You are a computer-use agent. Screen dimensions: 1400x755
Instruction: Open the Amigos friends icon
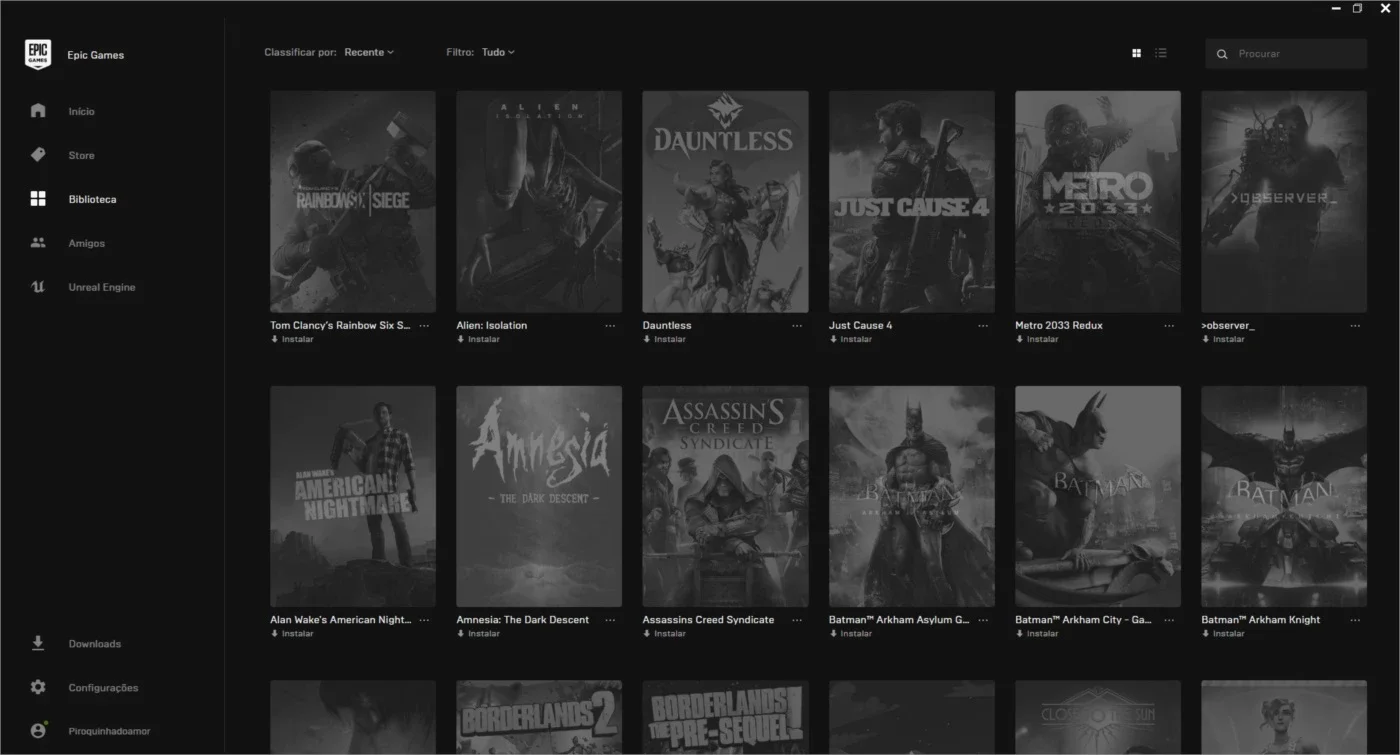[x=38, y=243]
